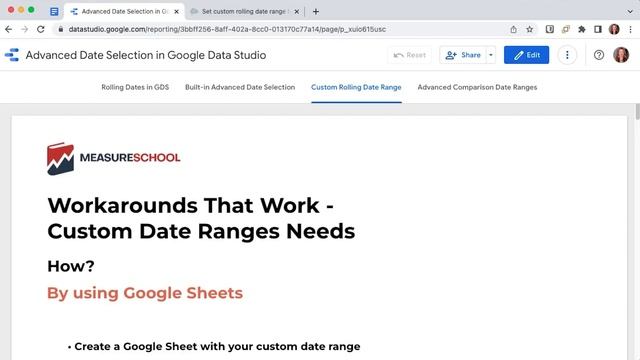Click the report title Advanced Date Selection
This screenshot has height=360, width=640.
click(146, 55)
